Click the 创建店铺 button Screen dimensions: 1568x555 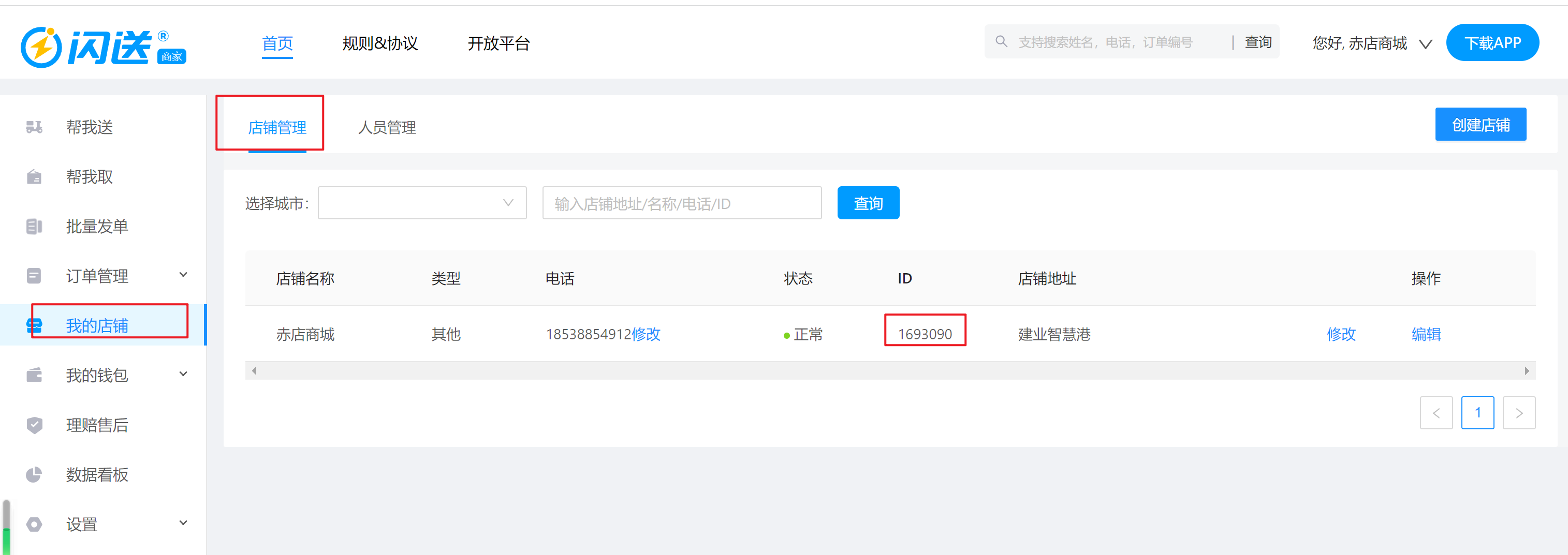tap(1480, 125)
